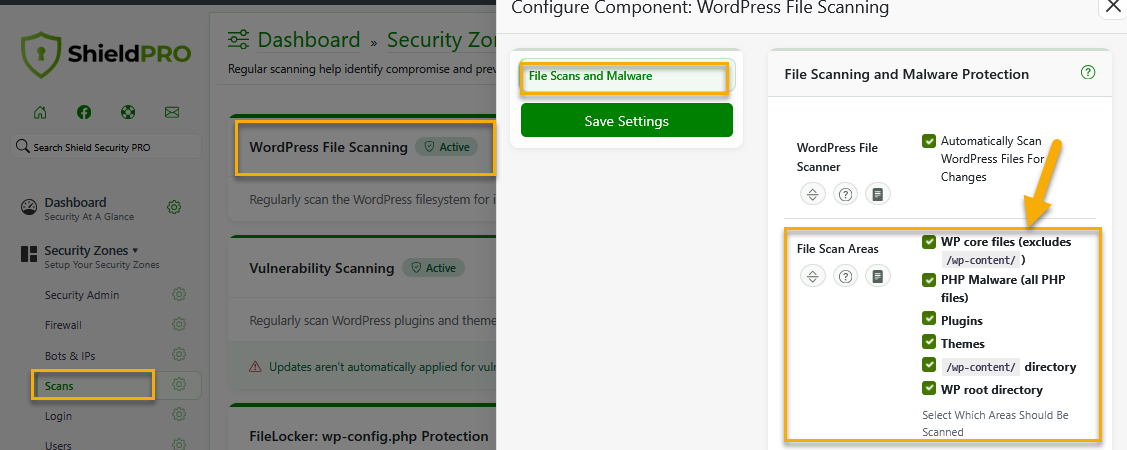Click the Search Shield Security PRO field
The width and height of the screenshot is (1127, 450).
[x=106, y=147]
